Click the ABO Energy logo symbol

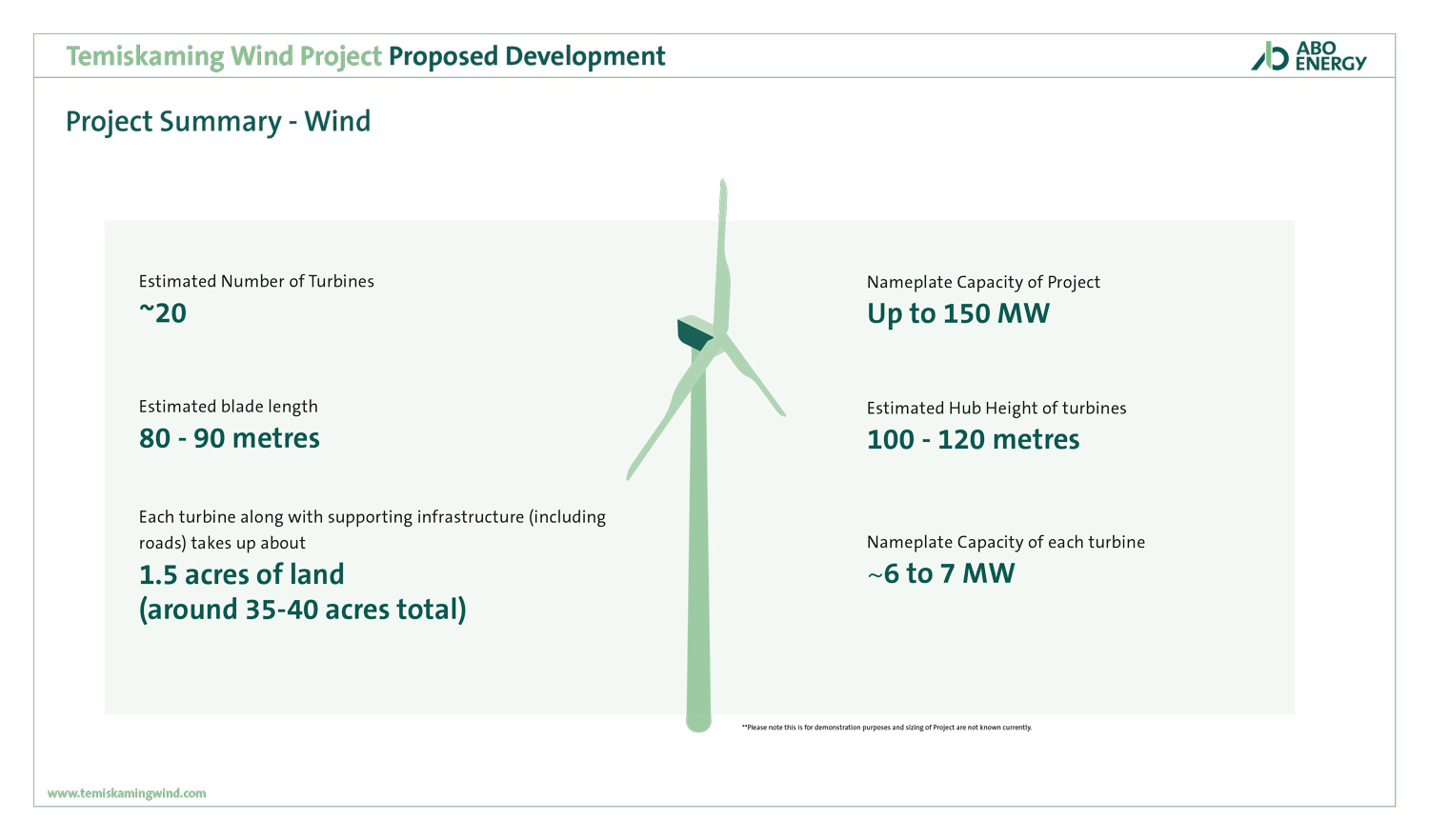[x=1270, y=56]
